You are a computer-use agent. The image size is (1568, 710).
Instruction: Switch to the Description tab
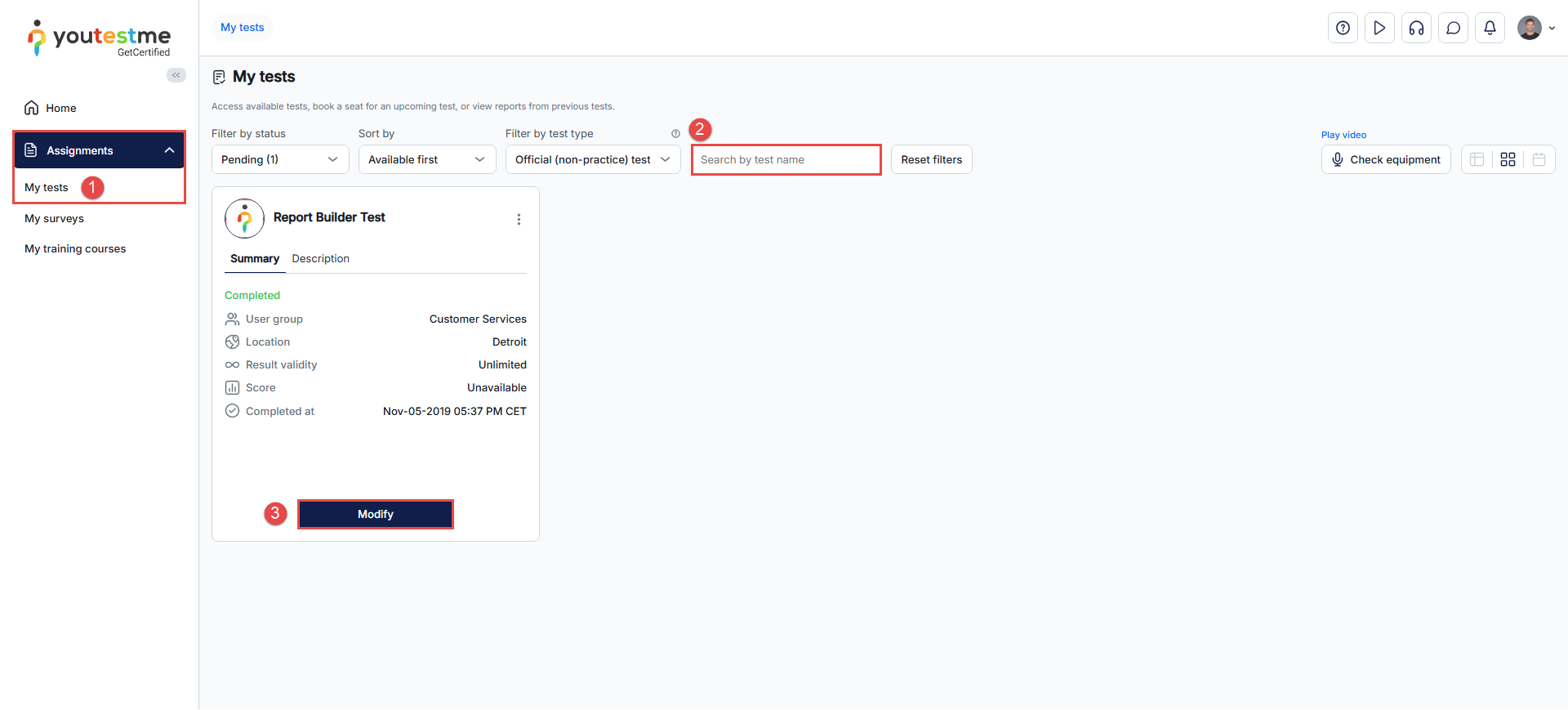pyautogui.click(x=320, y=258)
